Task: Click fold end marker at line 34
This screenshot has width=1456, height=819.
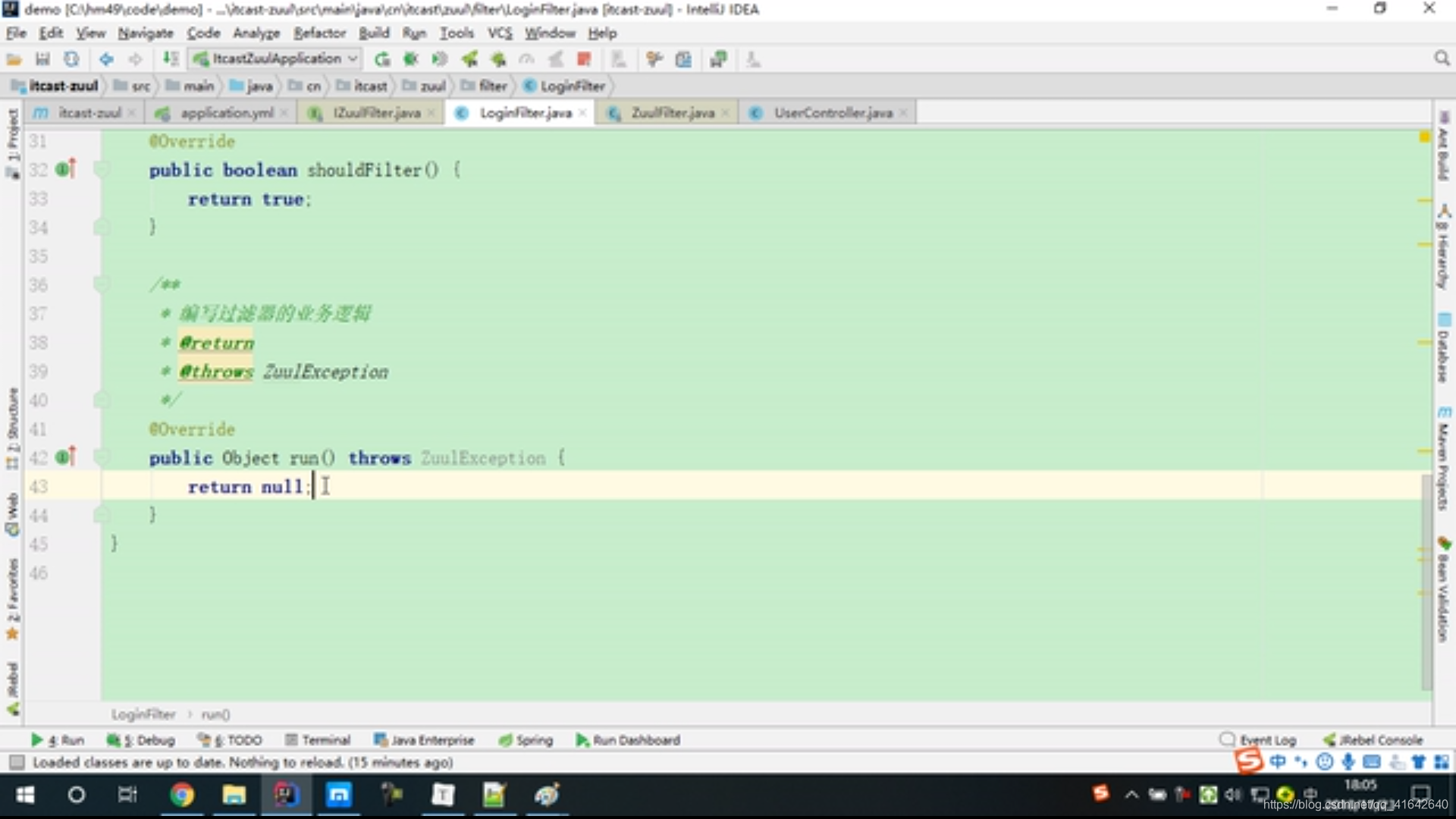Action: click(101, 227)
